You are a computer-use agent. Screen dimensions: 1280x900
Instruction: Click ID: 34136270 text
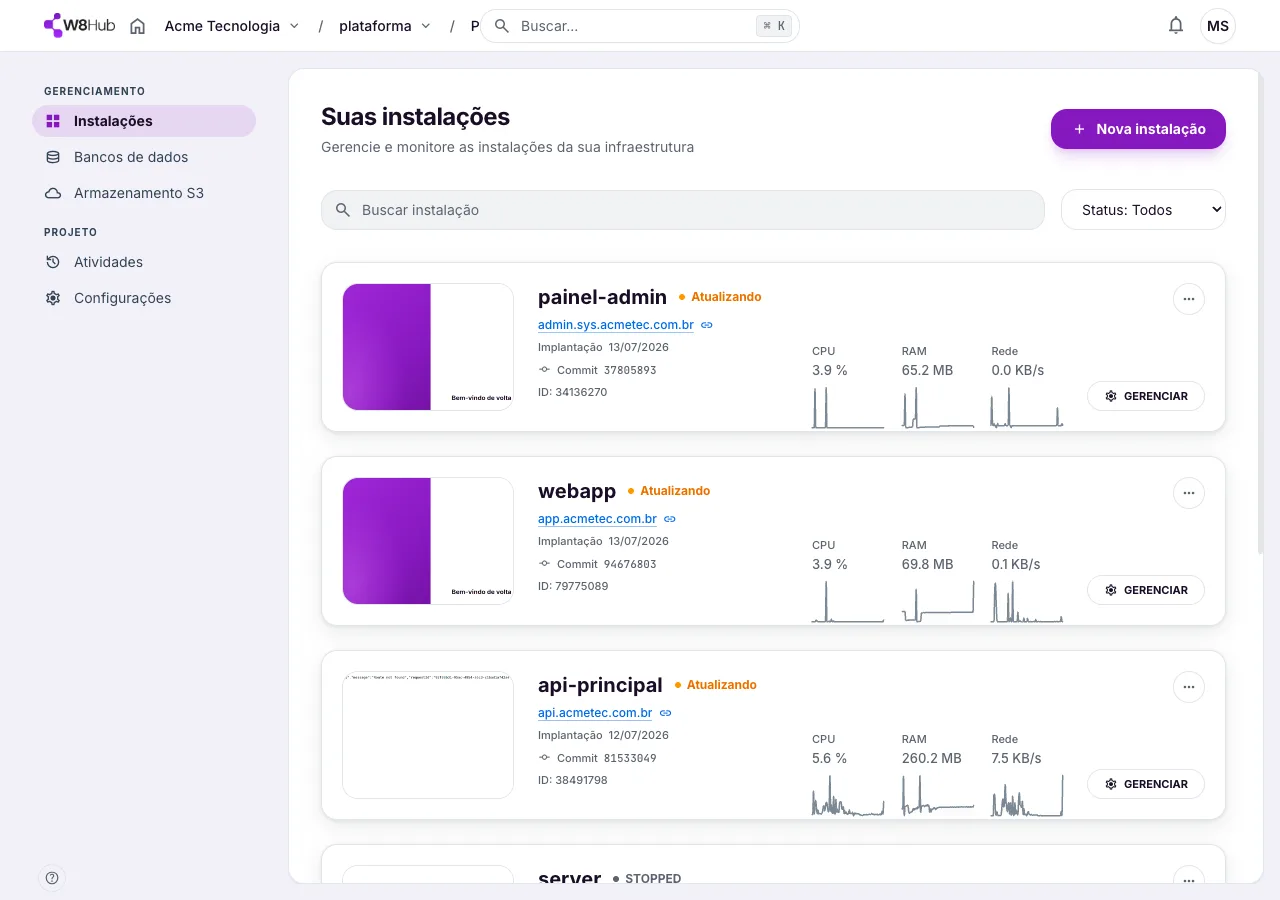pyautogui.click(x=572, y=392)
